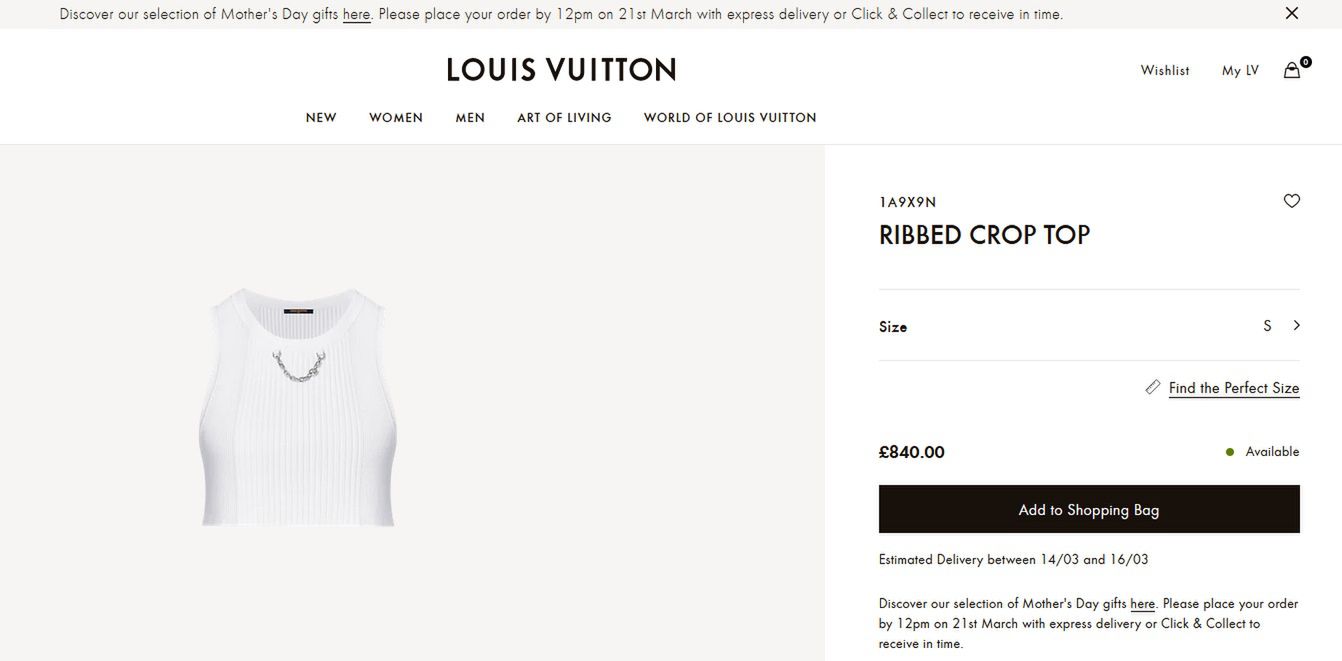
Task: Open My LV account
Action: 1240,71
